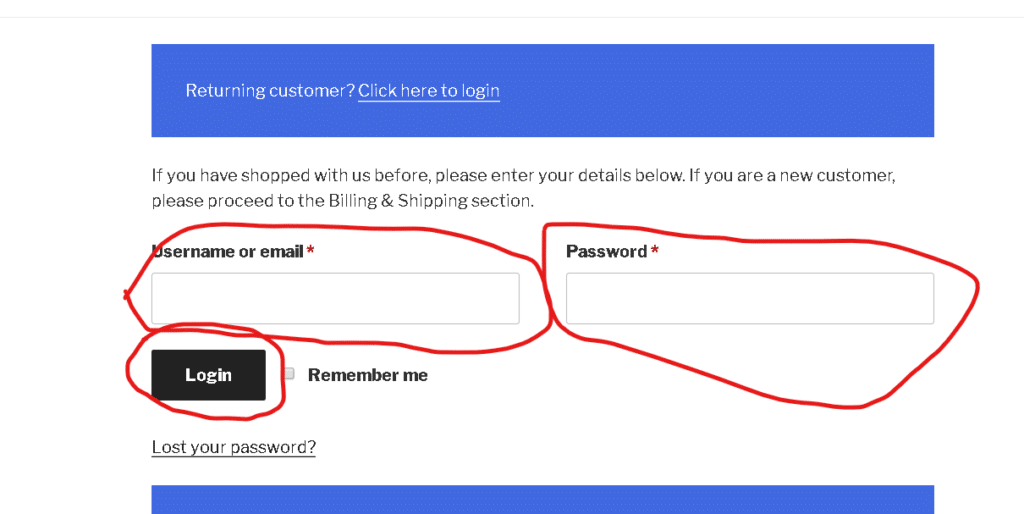This screenshot has height=514, width=1024.
Task: Click the white header strip above the banner
Action: tap(512, 8)
